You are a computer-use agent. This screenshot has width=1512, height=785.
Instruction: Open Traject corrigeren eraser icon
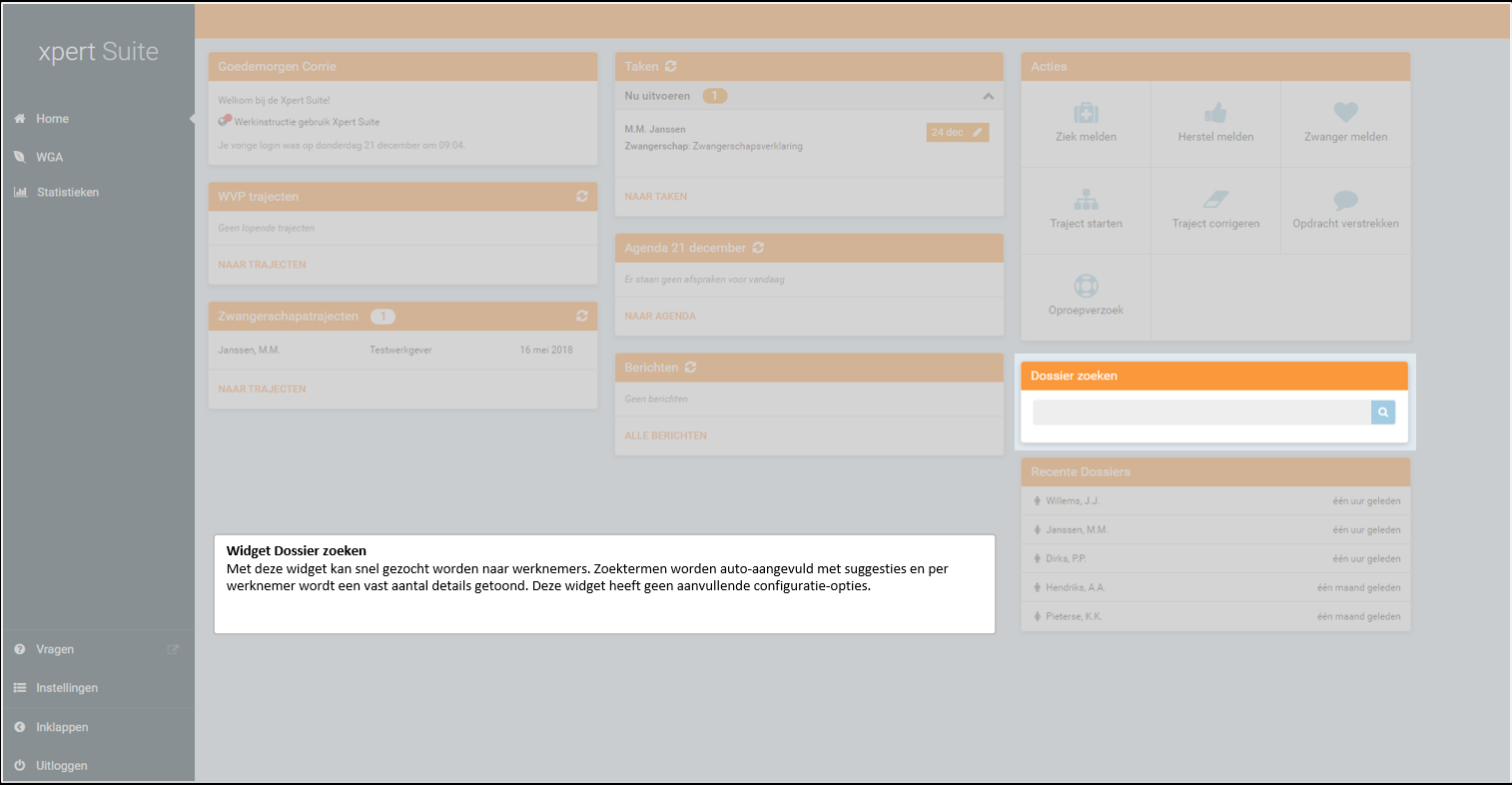pos(1215,200)
